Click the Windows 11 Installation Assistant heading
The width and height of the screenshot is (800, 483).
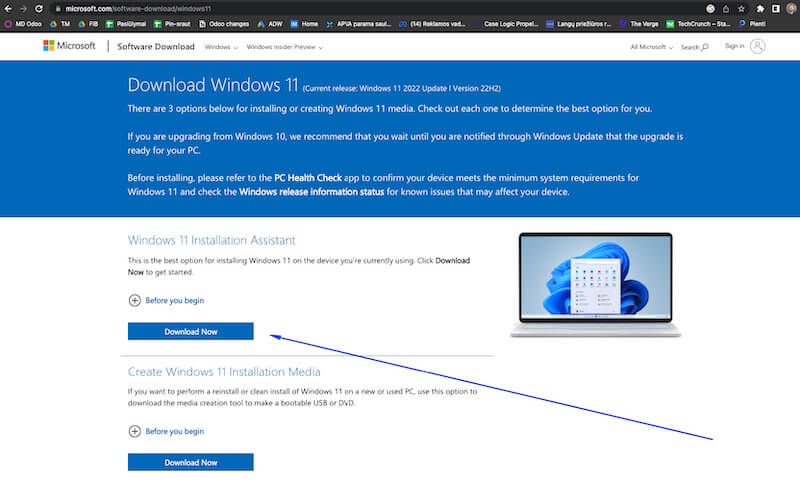point(211,240)
